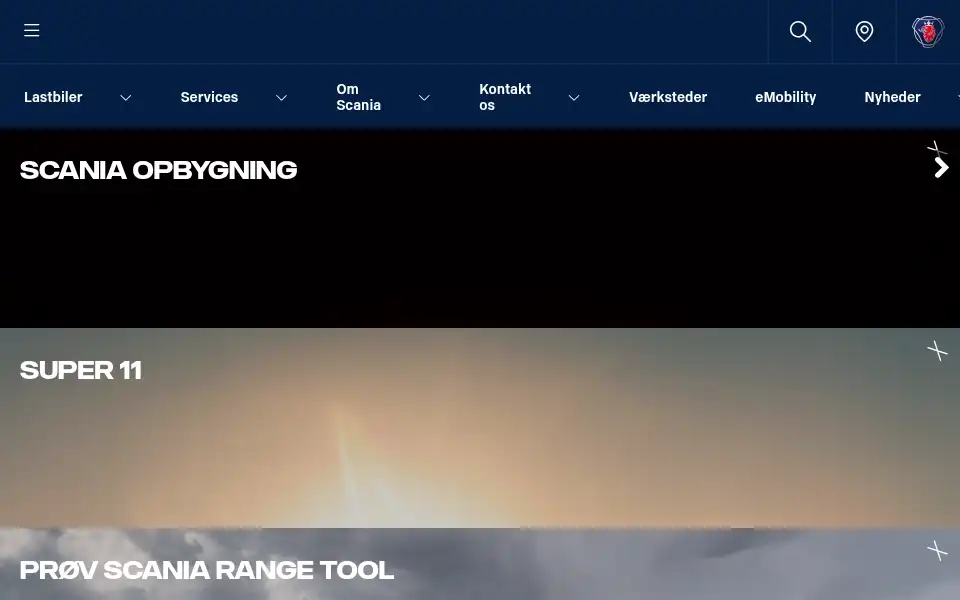Expand the Om Scania dropdown chevron

tap(424, 97)
